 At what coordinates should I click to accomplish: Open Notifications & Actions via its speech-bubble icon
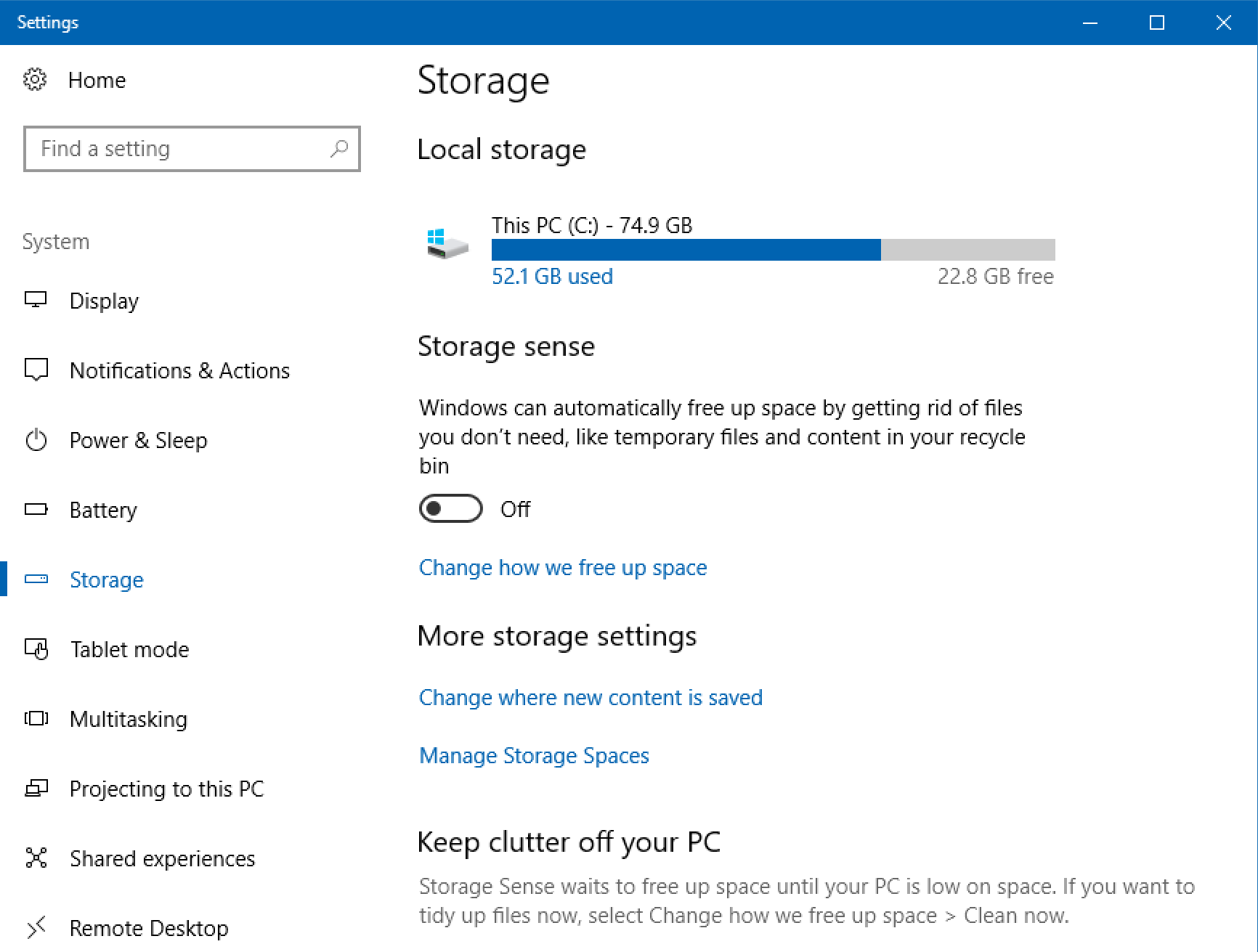[x=36, y=370]
